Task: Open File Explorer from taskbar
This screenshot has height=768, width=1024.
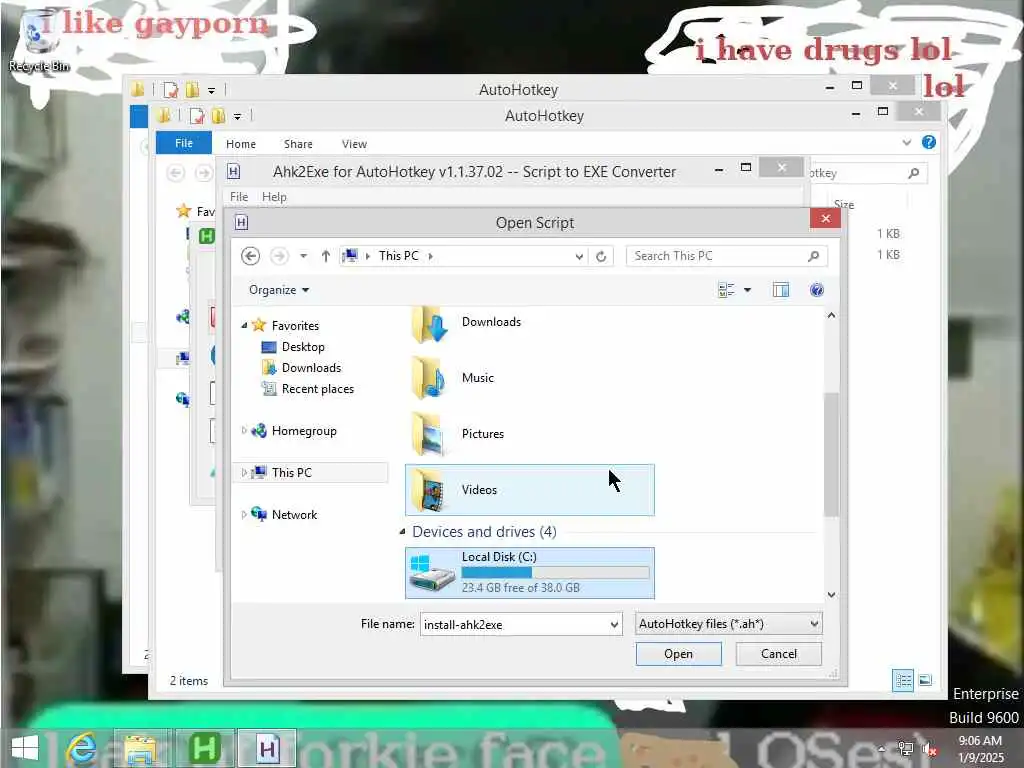Action: (140, 748)
